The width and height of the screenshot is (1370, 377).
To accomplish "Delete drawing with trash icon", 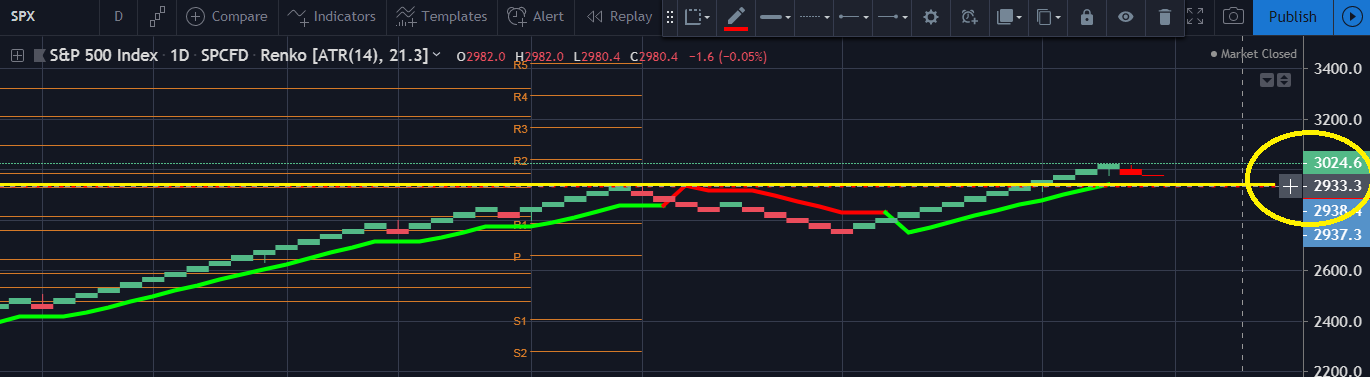I will (x=1164, y=17).
